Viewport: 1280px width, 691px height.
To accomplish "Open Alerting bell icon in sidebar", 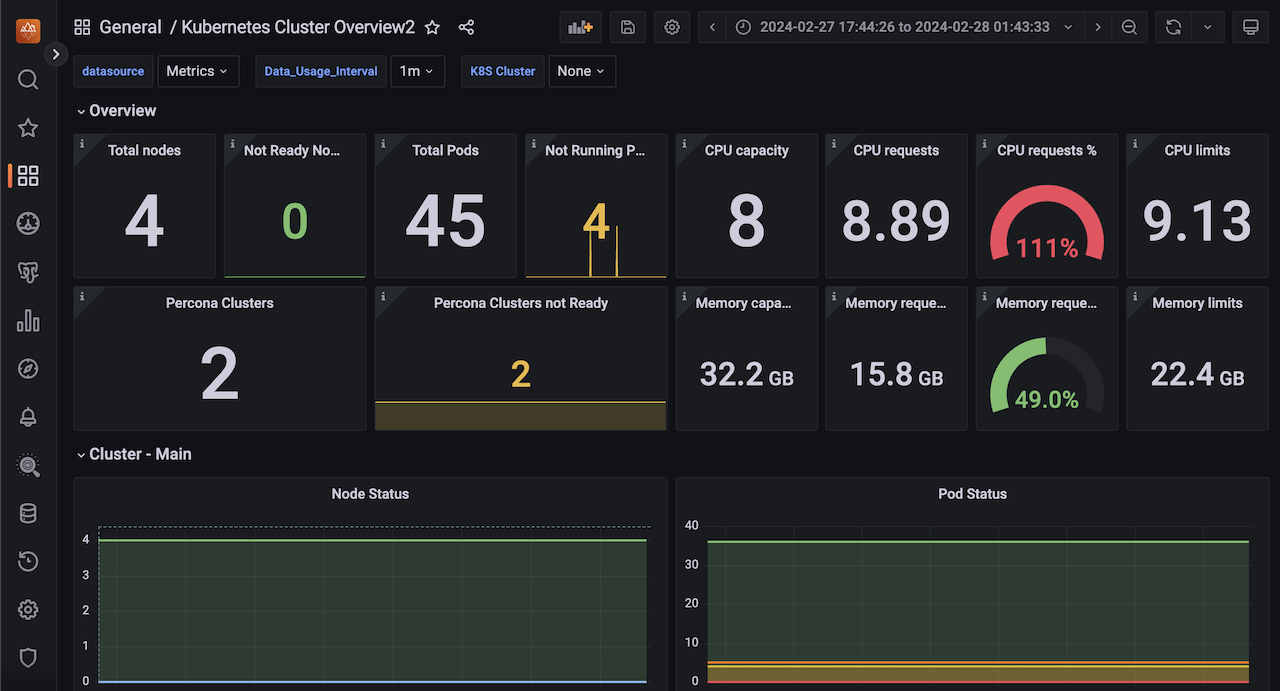I will pos(28,417).
